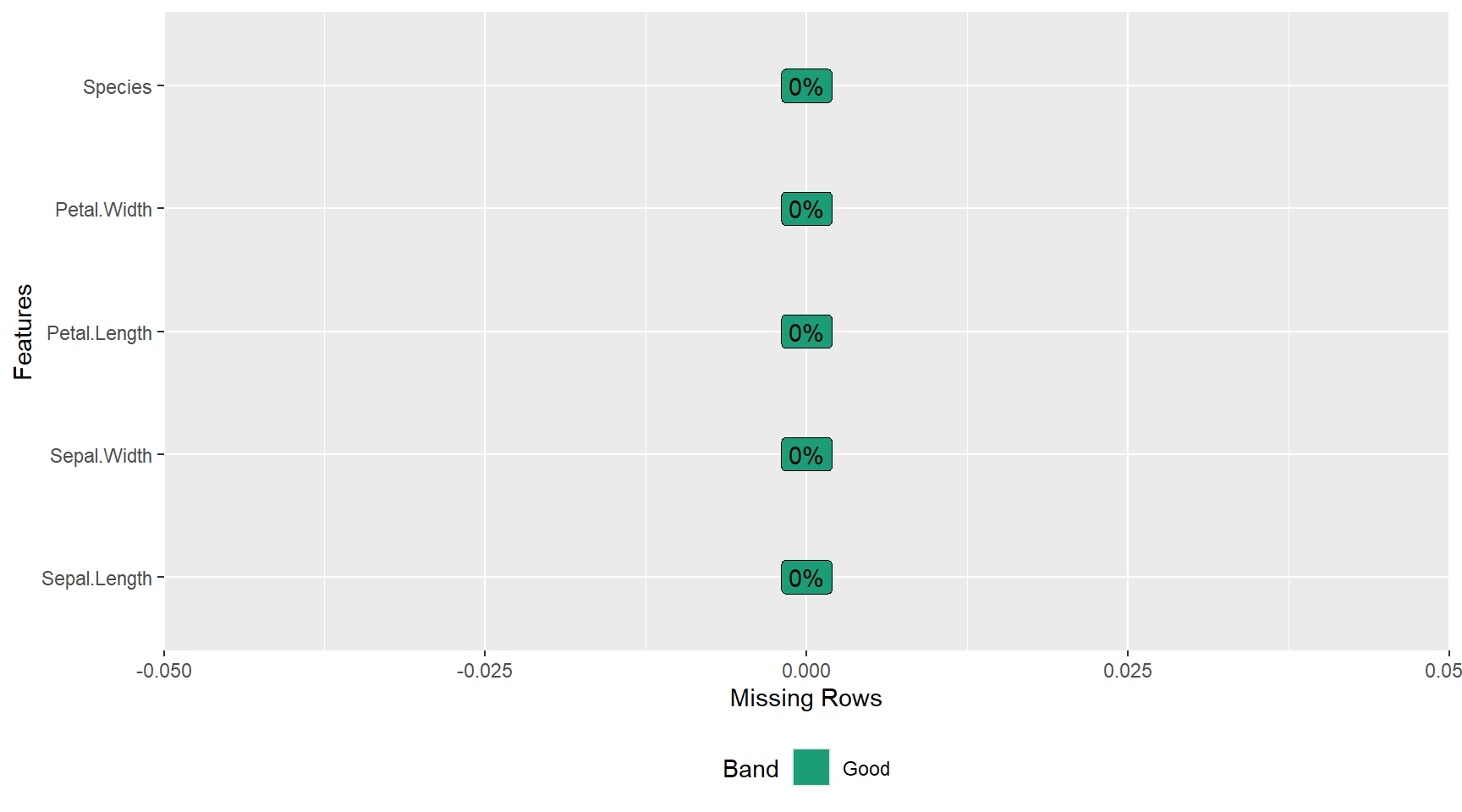Screen dimensions: 1462x812
Task: Click the green Good legend swatch
Action: (x=811, y=767)
